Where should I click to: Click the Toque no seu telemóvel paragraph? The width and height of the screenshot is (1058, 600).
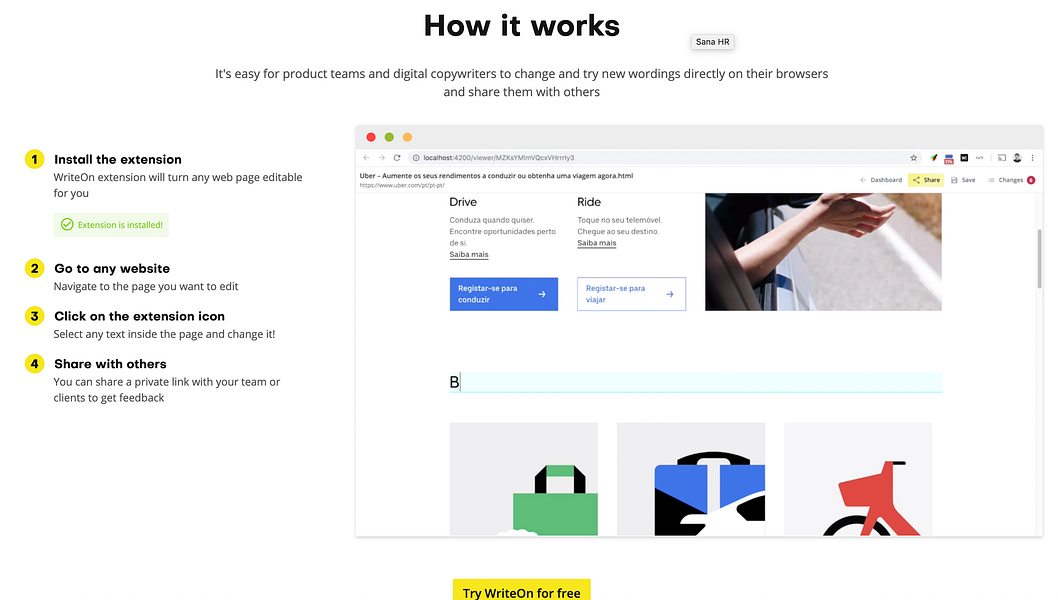619,225
